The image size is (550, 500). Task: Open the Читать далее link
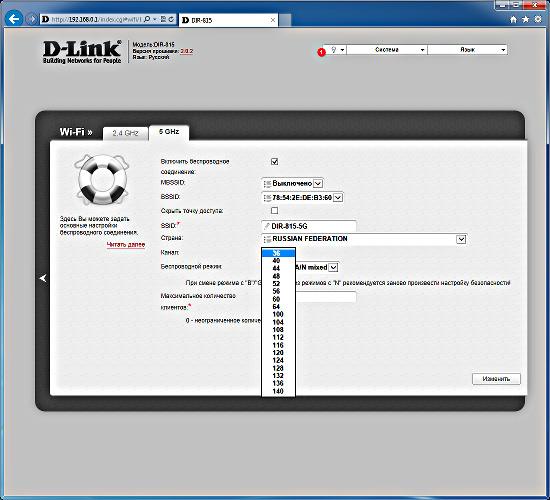[126, 245]
